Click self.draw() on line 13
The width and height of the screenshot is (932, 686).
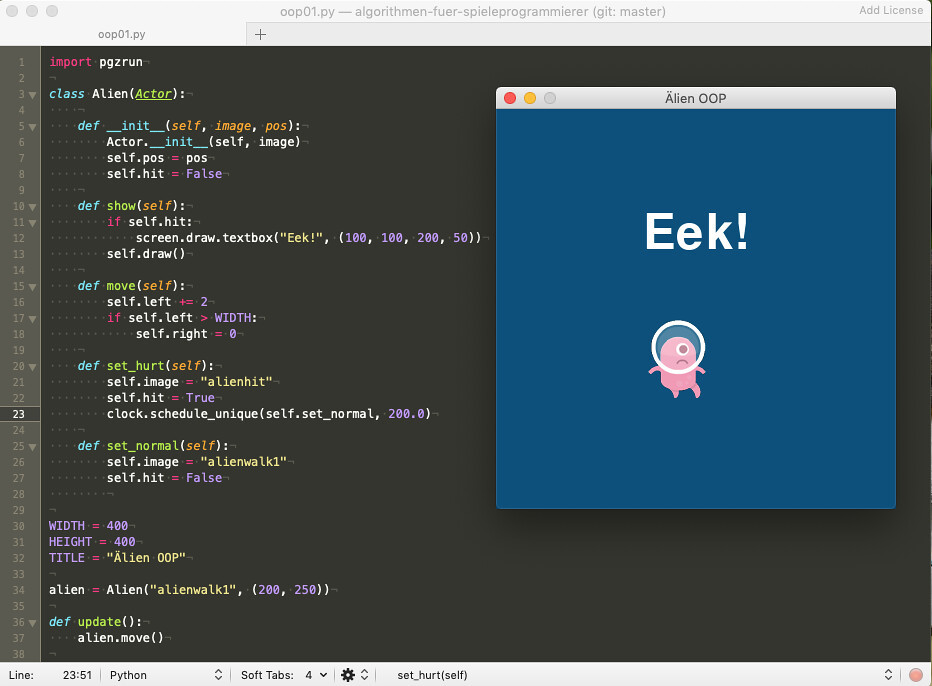click(x=146, y=254)
